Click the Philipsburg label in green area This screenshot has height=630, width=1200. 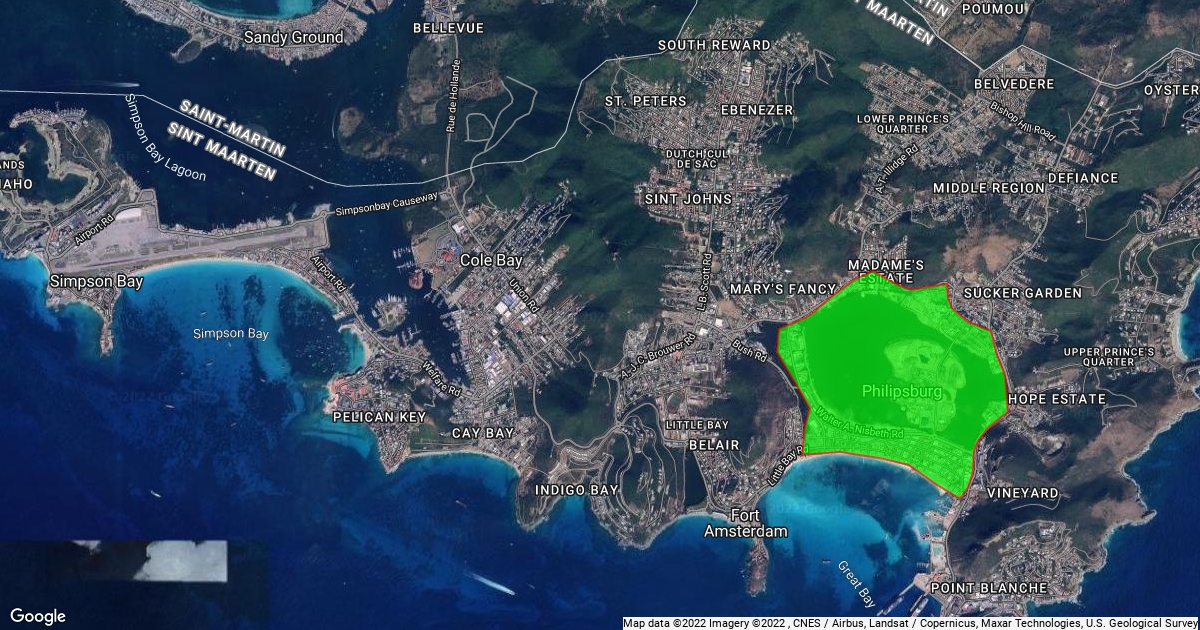click(x=902, y=392)
